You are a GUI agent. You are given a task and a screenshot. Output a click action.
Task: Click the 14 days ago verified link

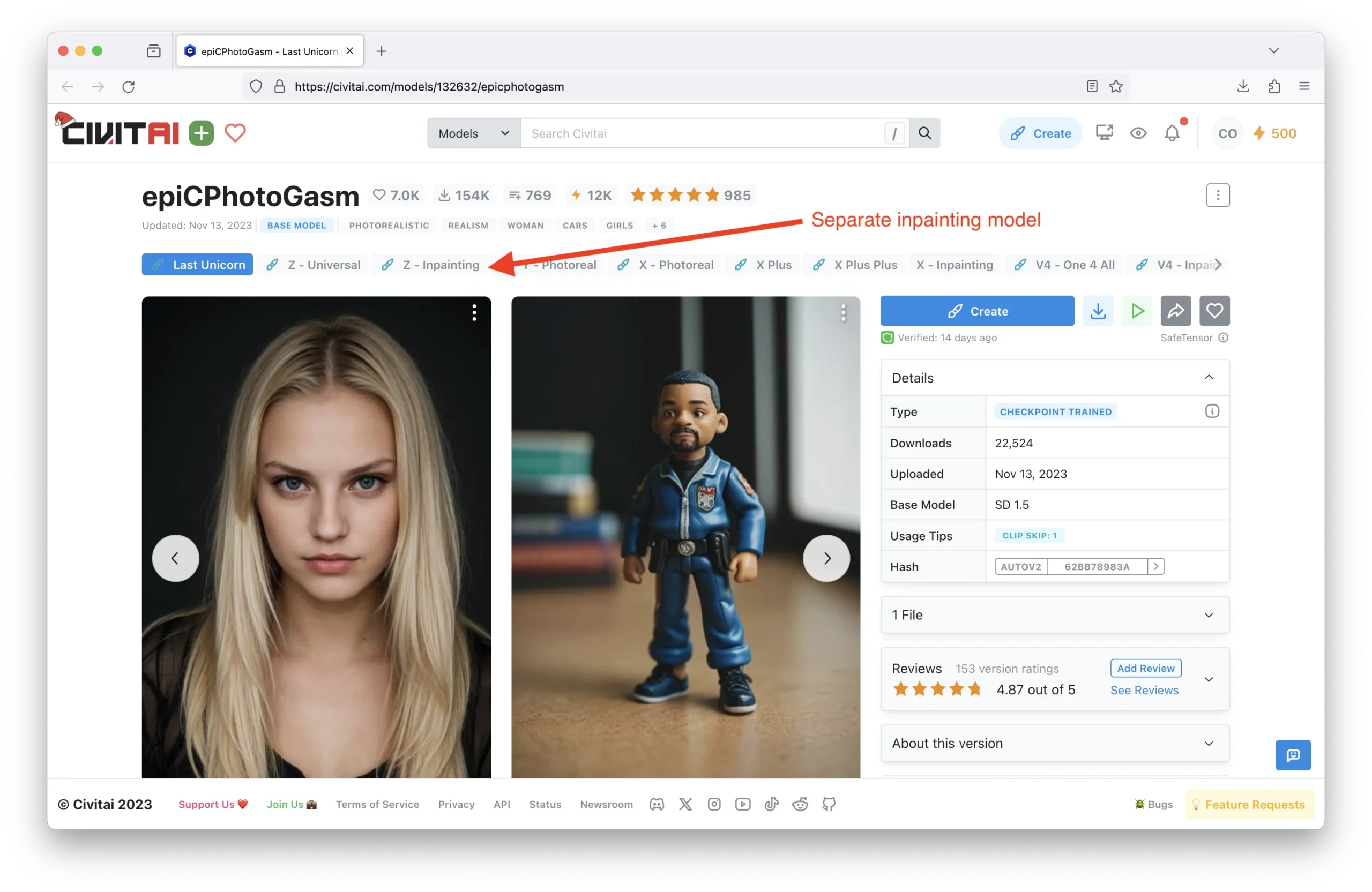click(968, 338)
